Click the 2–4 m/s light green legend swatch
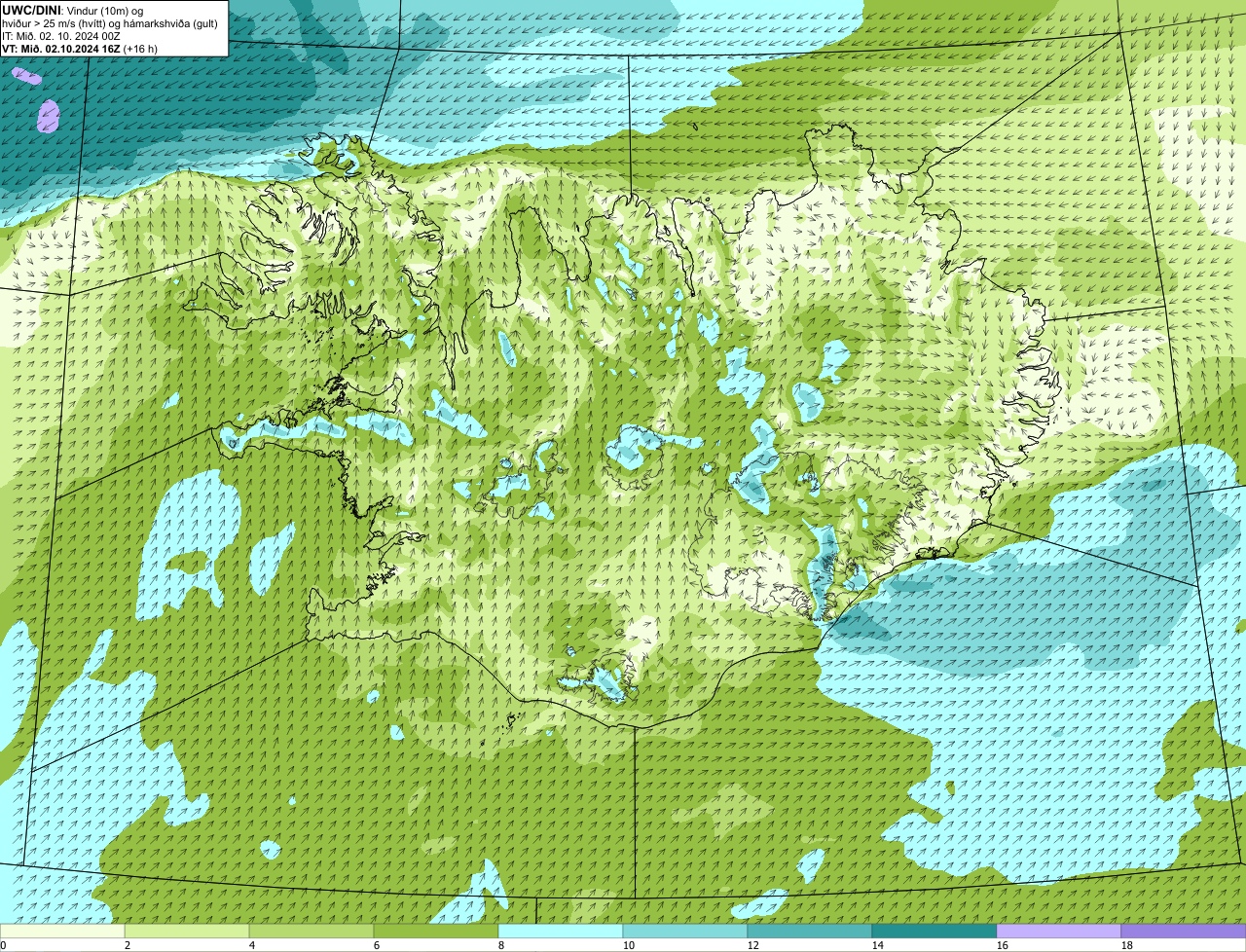This screenshot has width=1246, height=952. [x=188, y=932]
